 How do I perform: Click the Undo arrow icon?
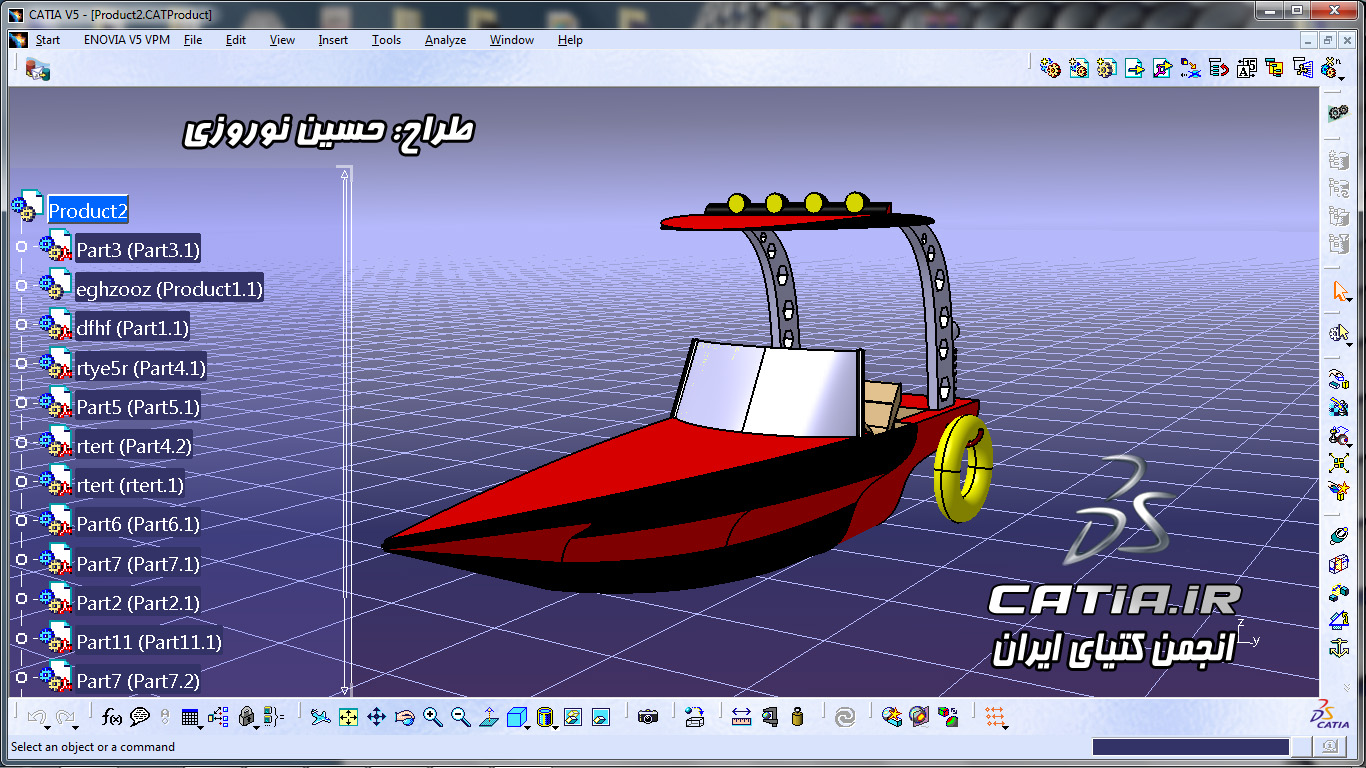coord(37,716)
